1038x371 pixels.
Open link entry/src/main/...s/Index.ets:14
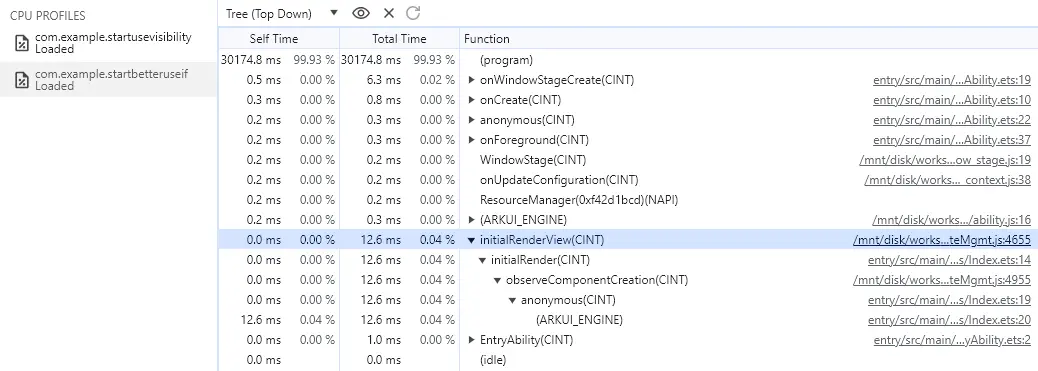(949, 260)
